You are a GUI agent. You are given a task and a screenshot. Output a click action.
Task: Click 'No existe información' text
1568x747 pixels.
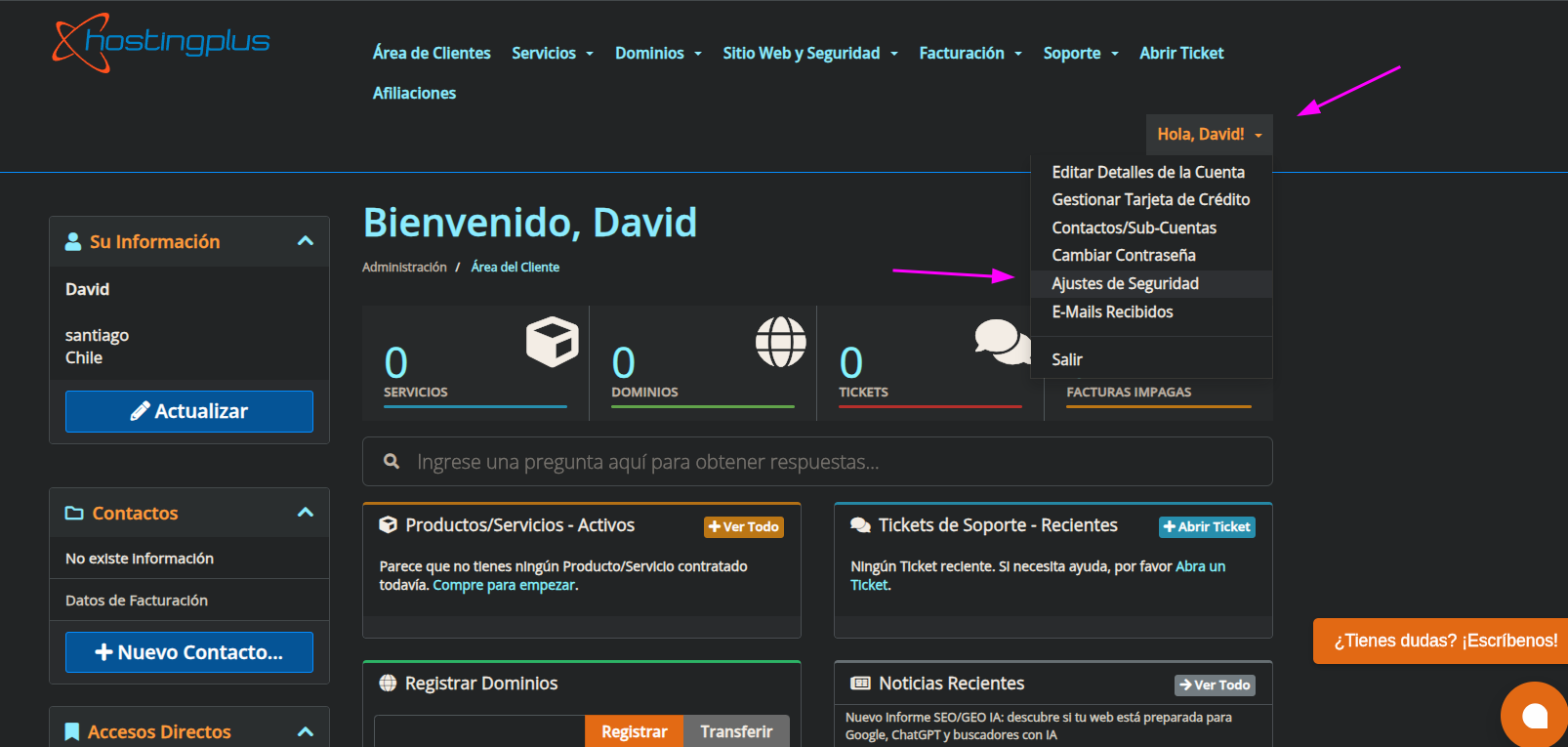pos(140,559)
